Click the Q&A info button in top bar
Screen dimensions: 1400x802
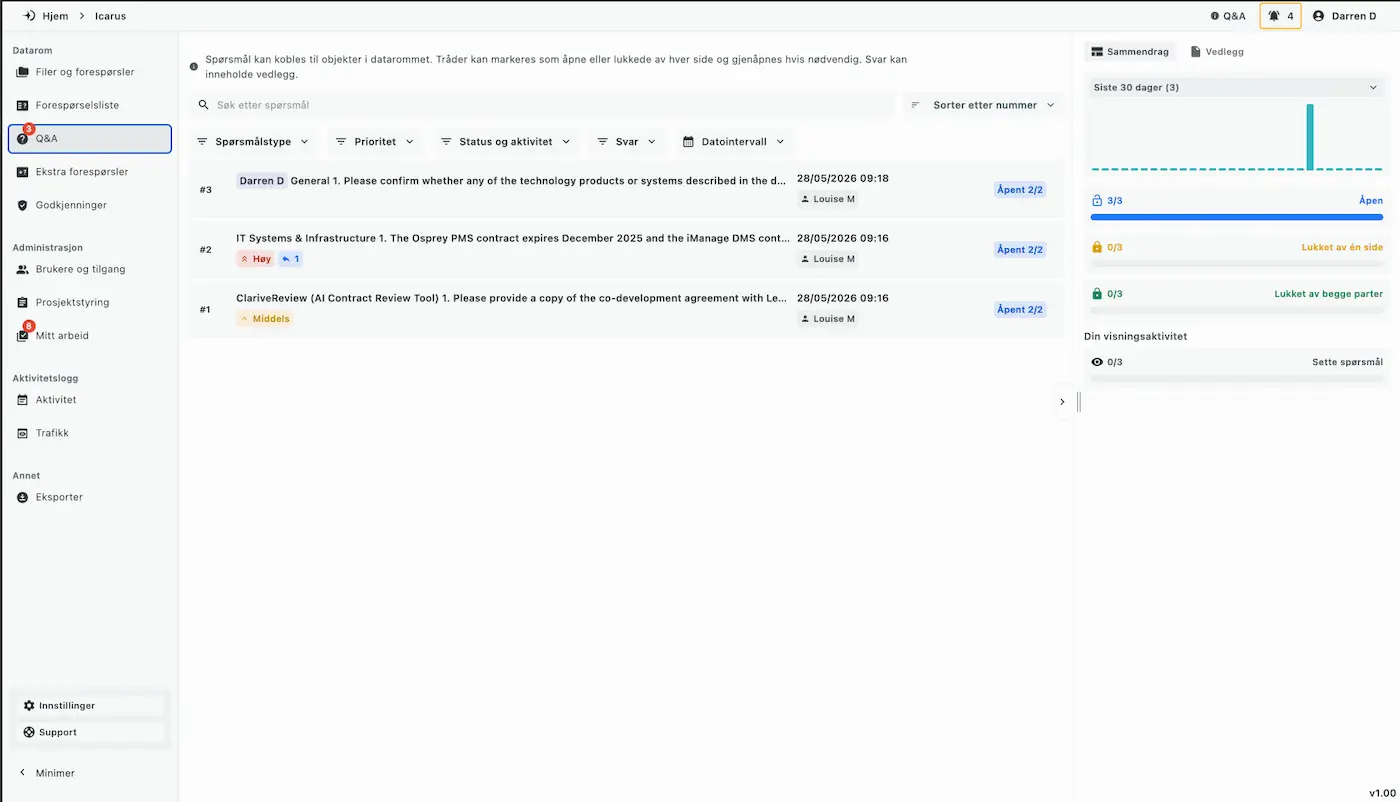click(x=1228, y=16)
